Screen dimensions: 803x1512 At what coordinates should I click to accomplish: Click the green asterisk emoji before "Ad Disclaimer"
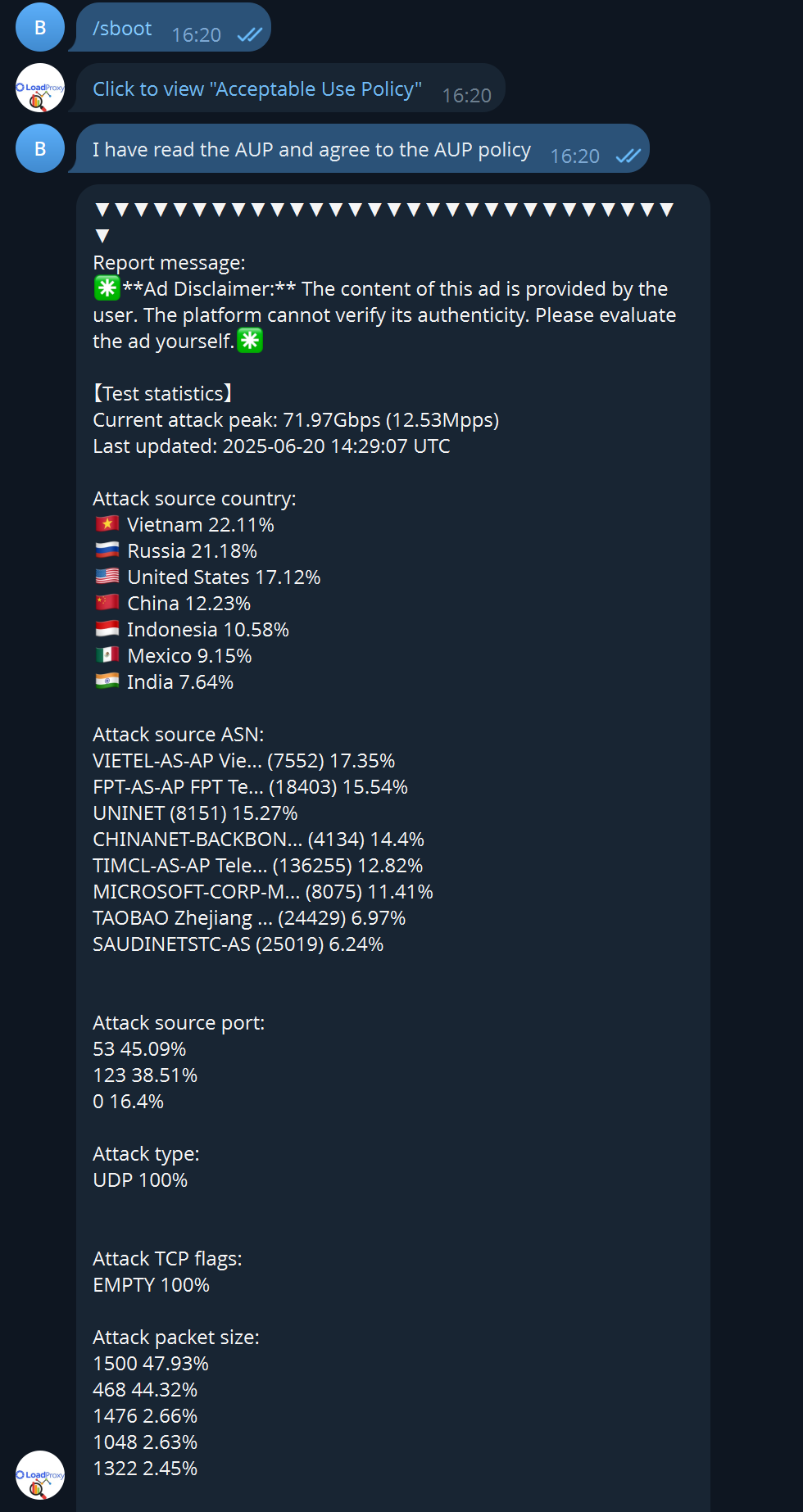(107, 288)
